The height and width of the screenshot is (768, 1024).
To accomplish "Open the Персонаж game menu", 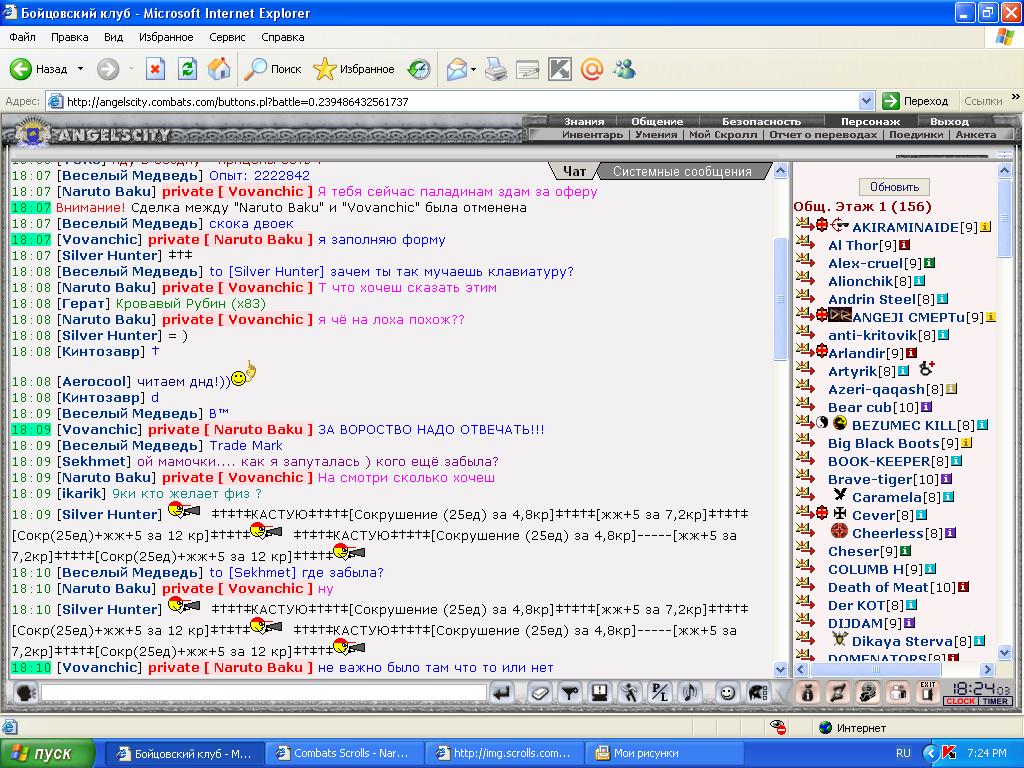I will (x=871, y=121).
